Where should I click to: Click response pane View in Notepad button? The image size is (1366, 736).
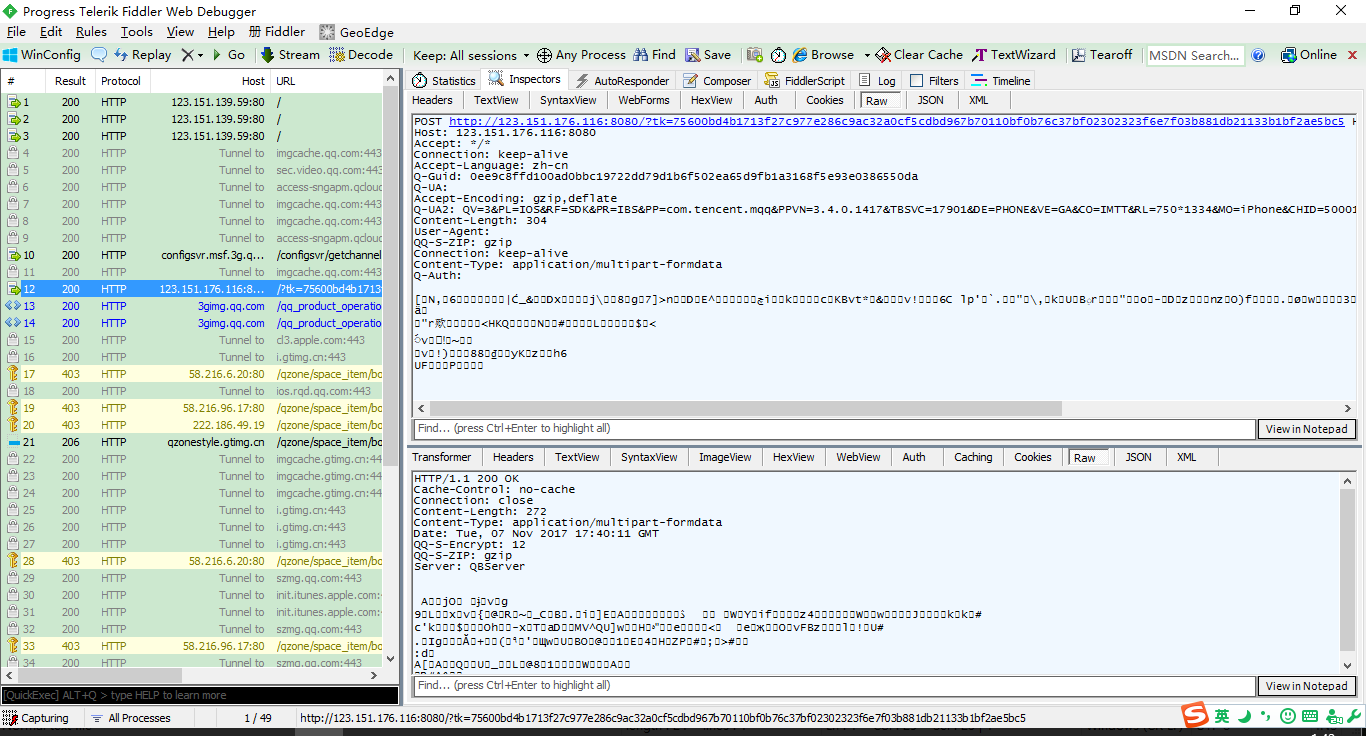click(x=1308, y=686)
